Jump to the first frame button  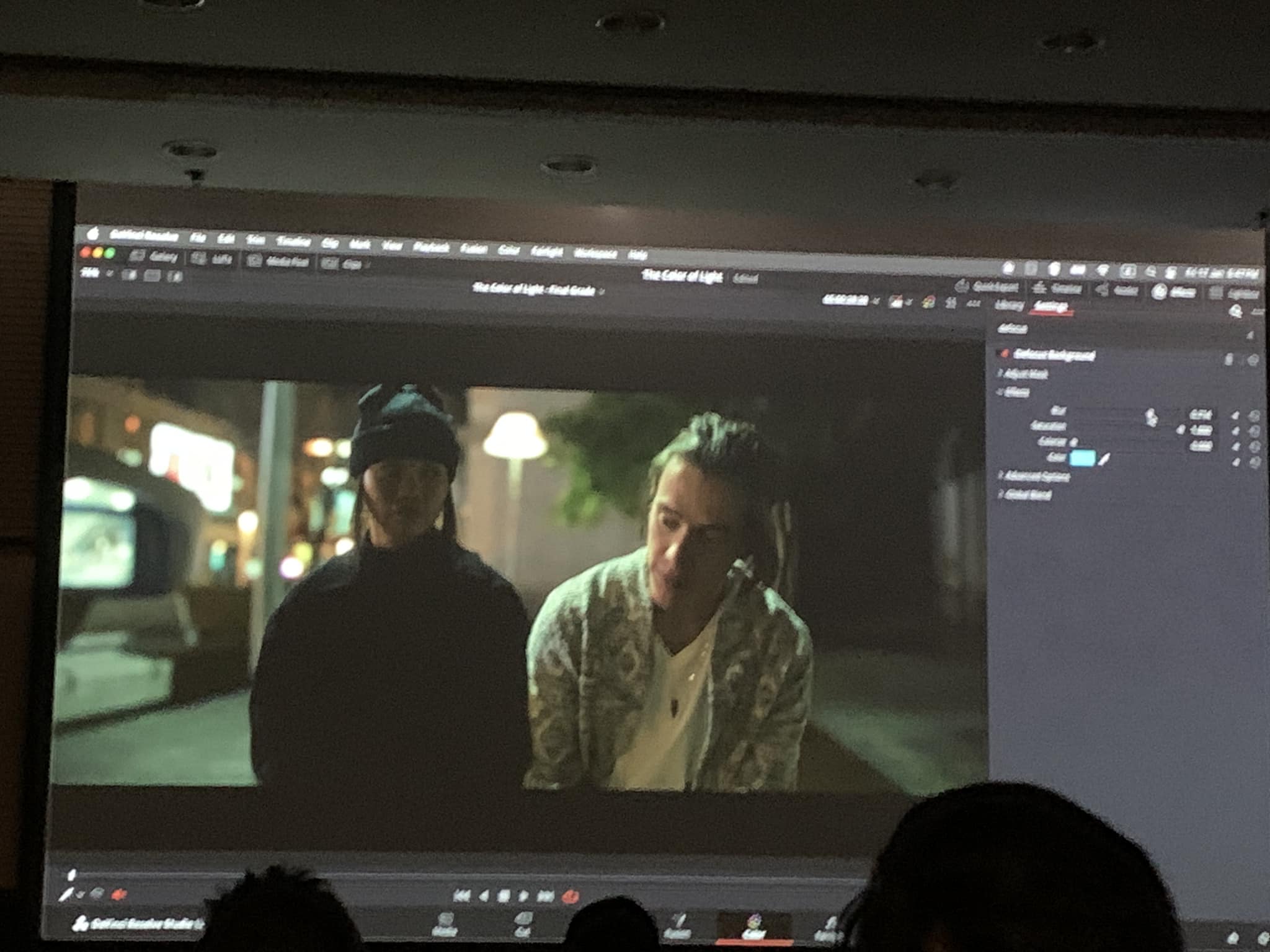tap(461, 895)
